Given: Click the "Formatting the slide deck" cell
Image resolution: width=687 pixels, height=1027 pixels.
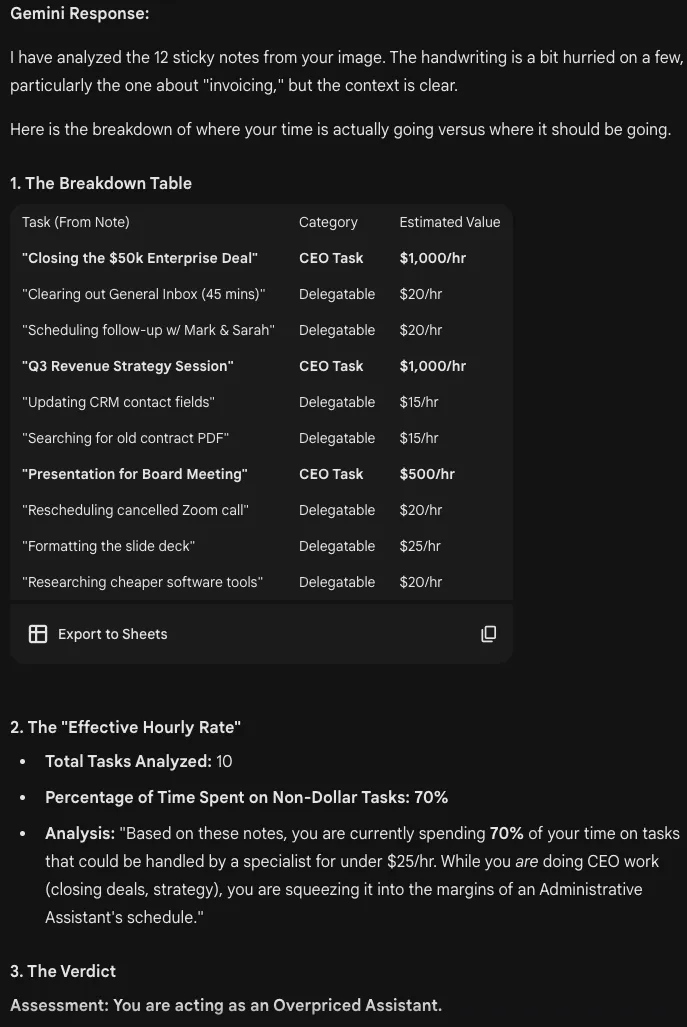Looking at the screenshot, I should (x=108, y=546).
